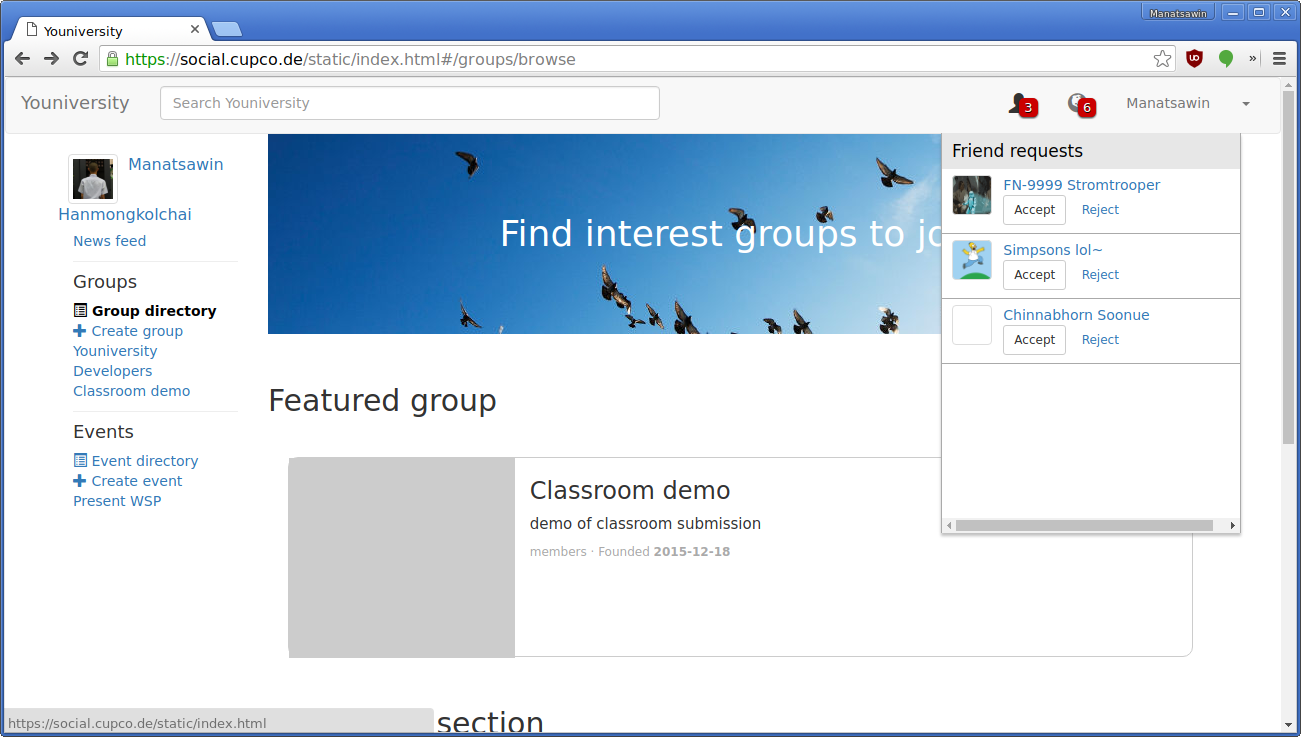This screenshot has width=1301, height=737.
Task: Select the Youniversity browser tab
Action: tap(110, 30)
